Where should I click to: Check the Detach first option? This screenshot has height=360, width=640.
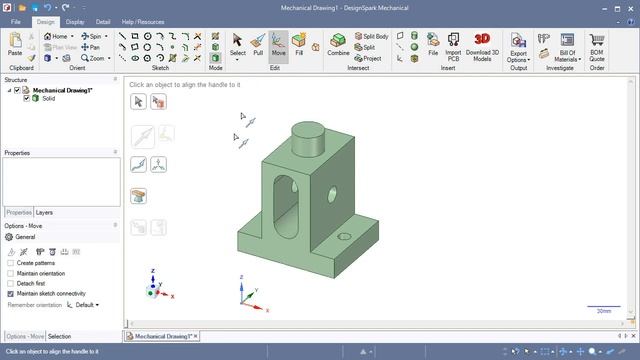(x=11, y=284)
